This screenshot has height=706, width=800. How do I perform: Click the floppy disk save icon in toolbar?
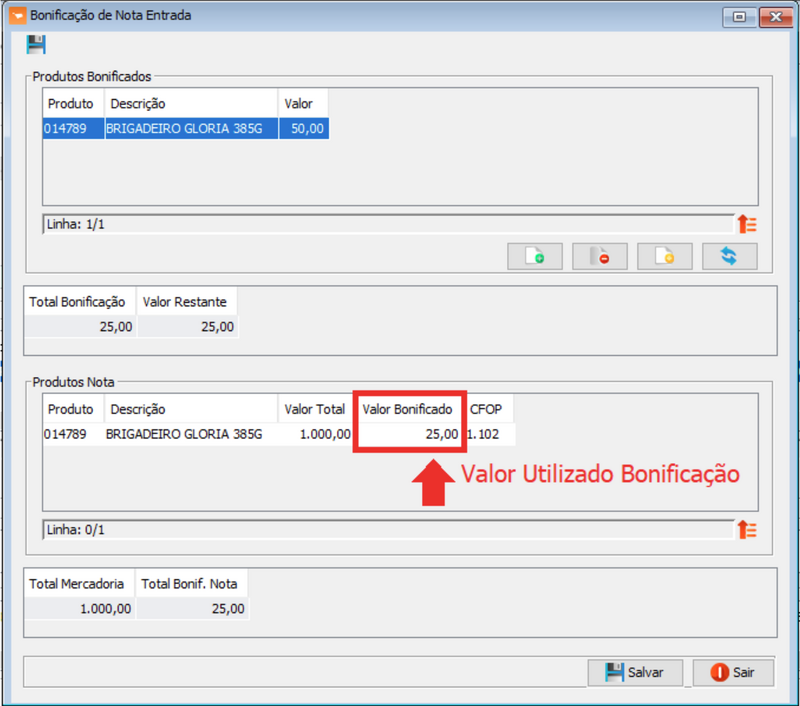click(x=37, y=45)
